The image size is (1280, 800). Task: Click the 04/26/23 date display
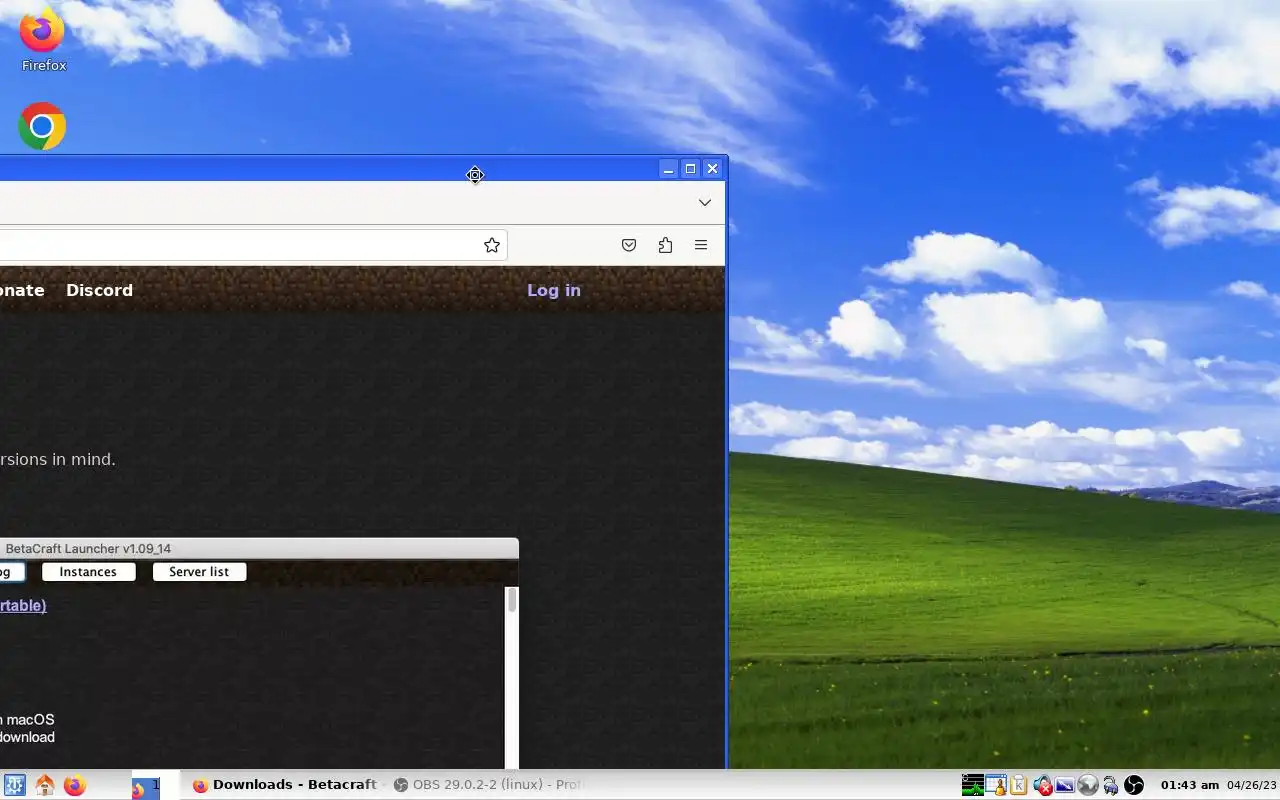1253,785
